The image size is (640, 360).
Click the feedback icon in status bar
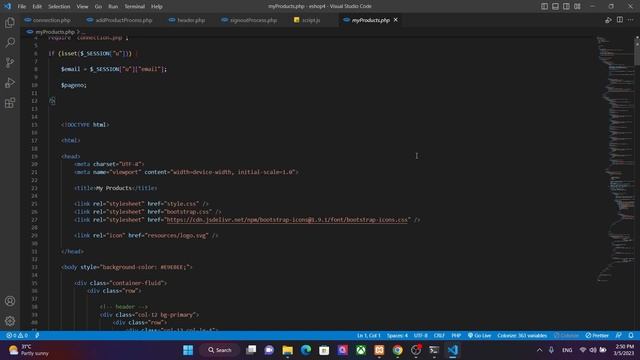coord(619,336)
